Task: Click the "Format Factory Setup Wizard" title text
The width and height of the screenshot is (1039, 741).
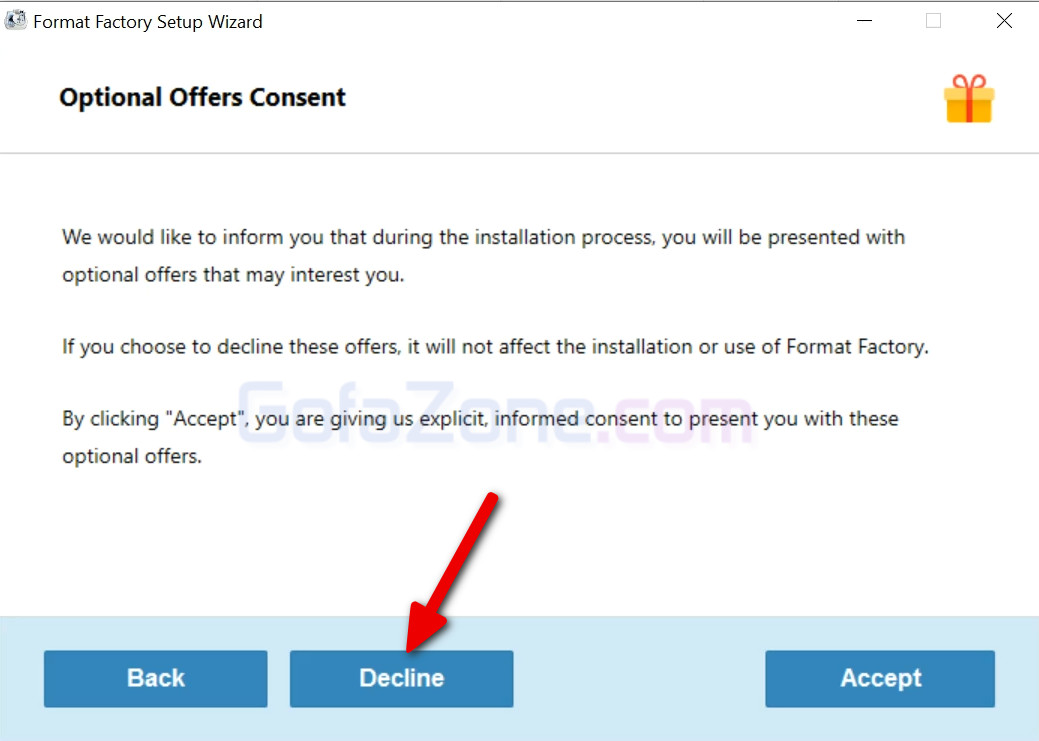Action: click(148, 21)
